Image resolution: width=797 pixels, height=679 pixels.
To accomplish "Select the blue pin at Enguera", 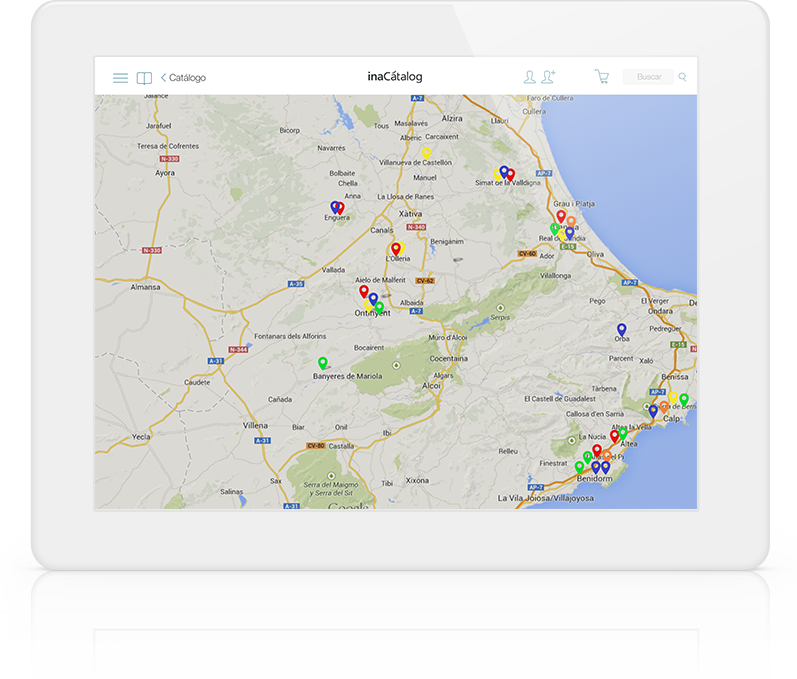I will (335, 207).
